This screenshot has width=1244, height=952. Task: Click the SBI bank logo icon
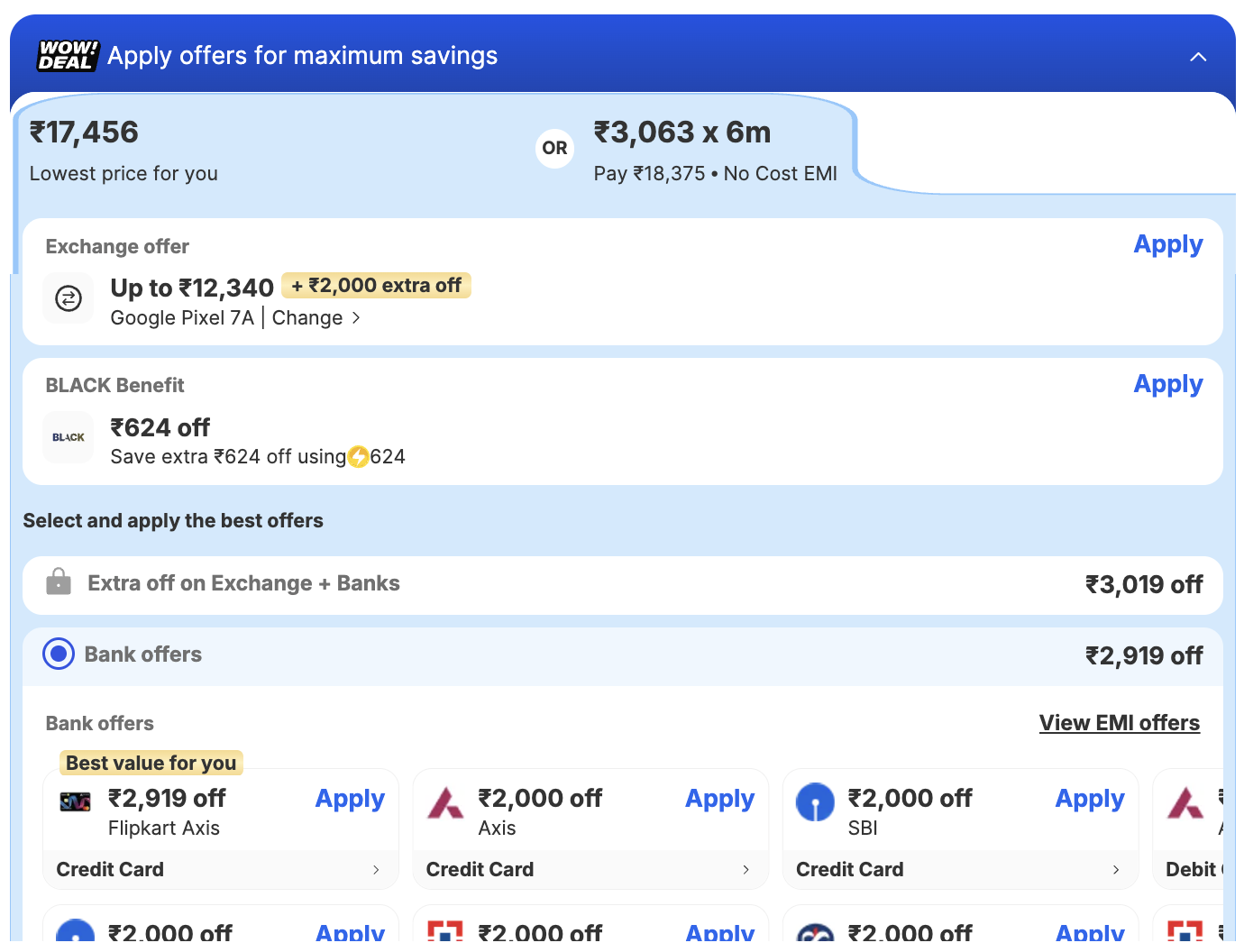[x=815, y=802]
